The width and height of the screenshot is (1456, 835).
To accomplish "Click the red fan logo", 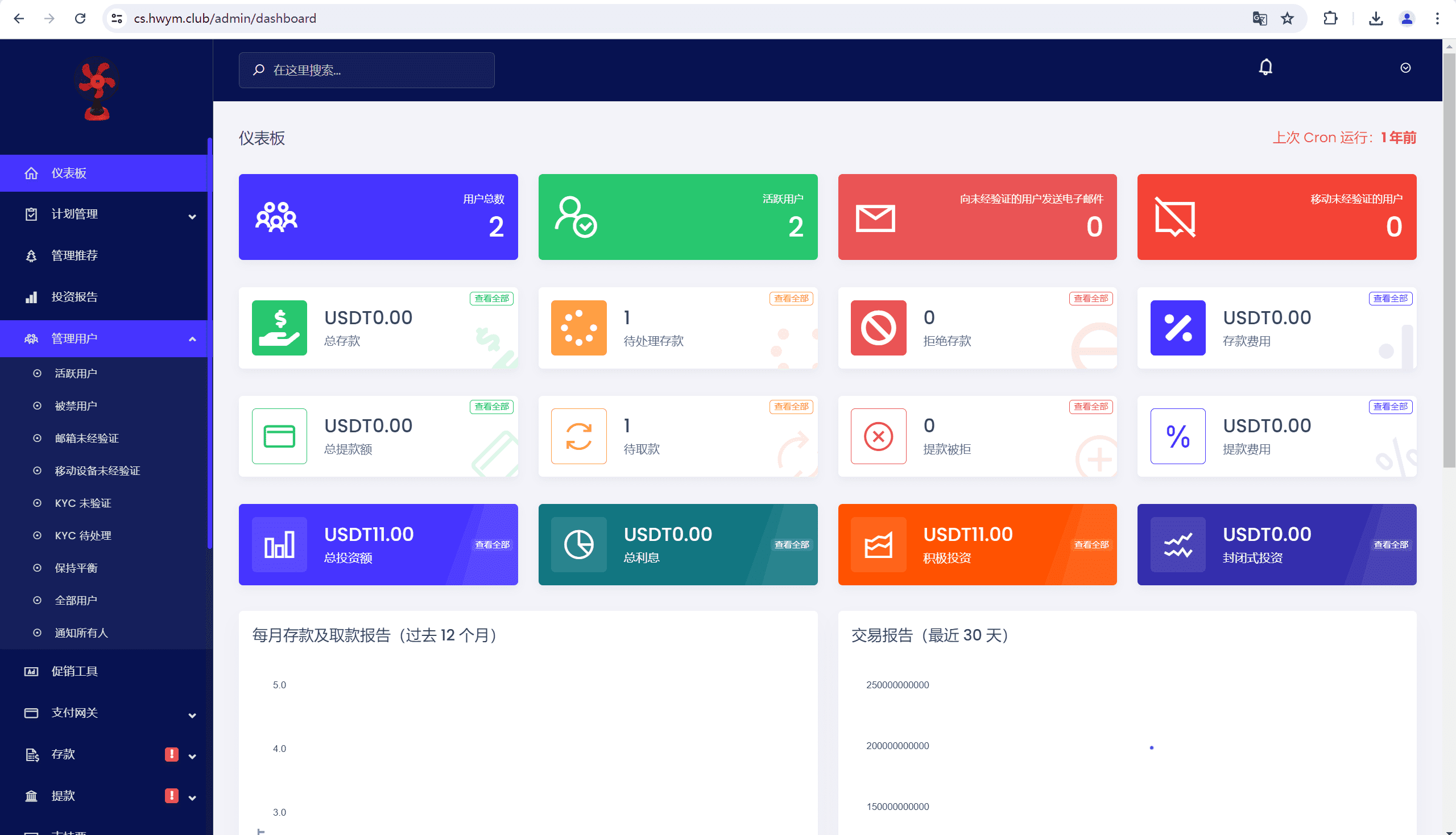I will pyautogui.click(x=97, y=89).
